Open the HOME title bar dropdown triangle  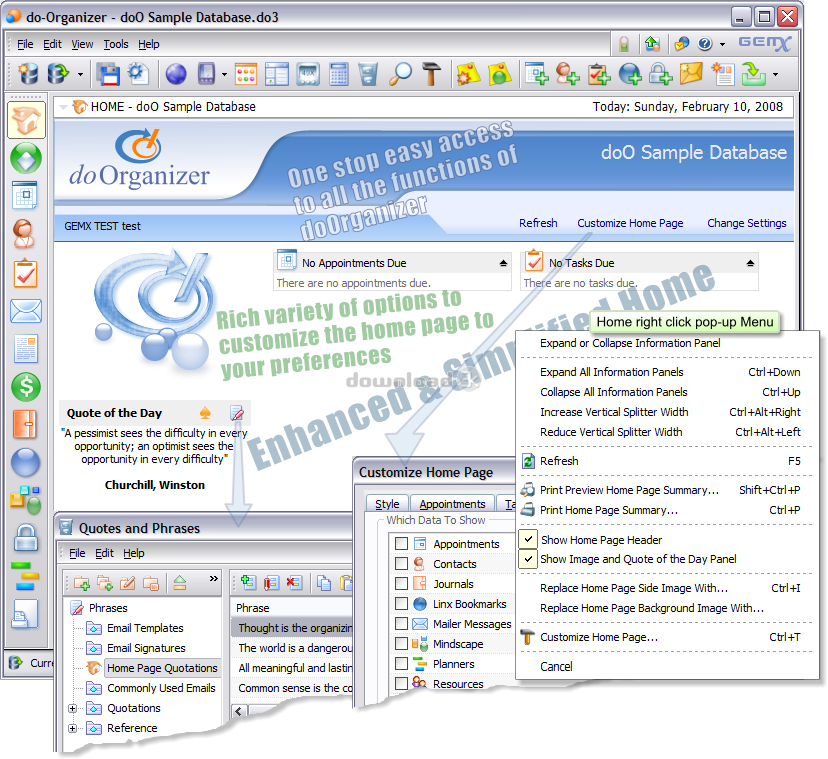63,107
